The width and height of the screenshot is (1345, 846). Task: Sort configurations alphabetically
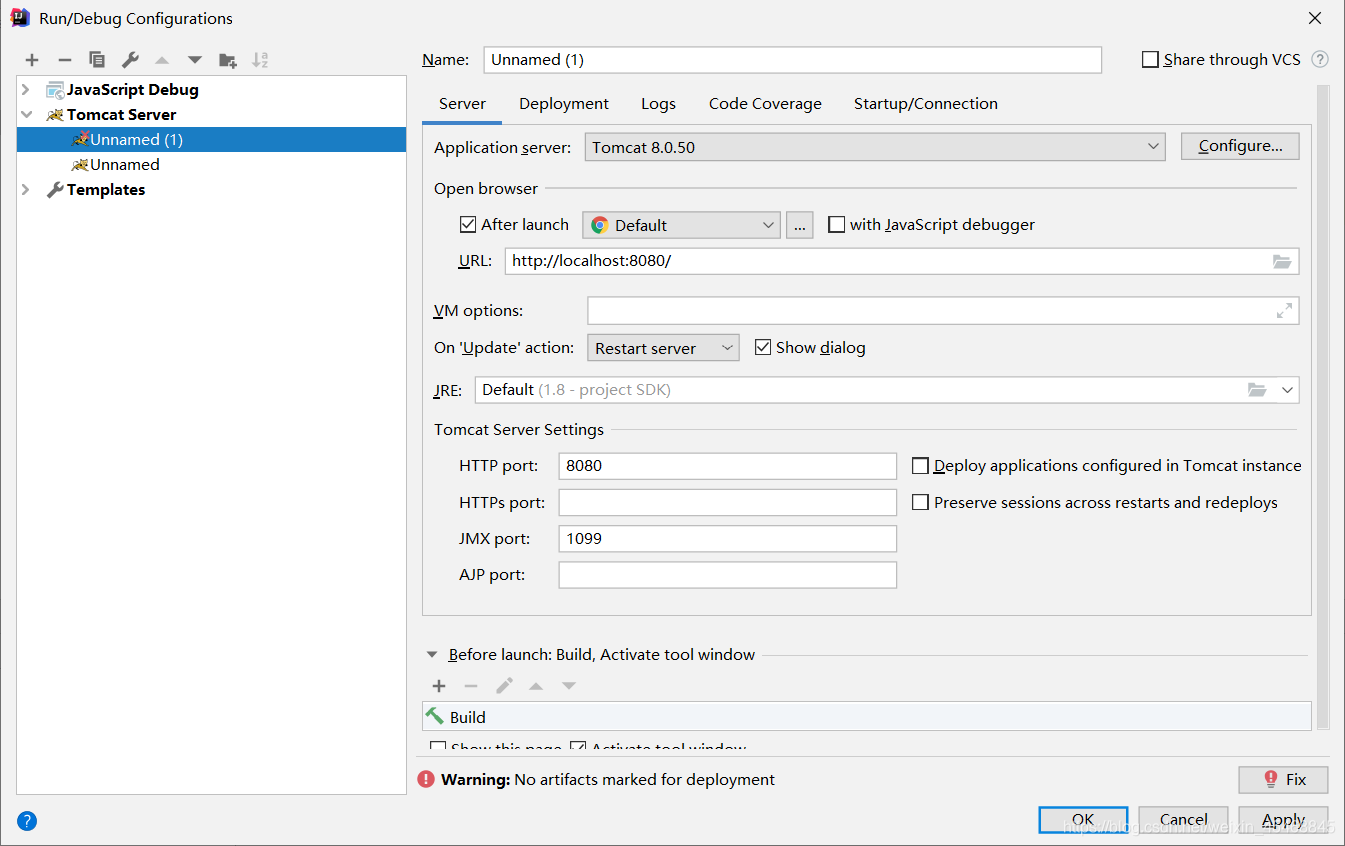[x=260, y=60]
